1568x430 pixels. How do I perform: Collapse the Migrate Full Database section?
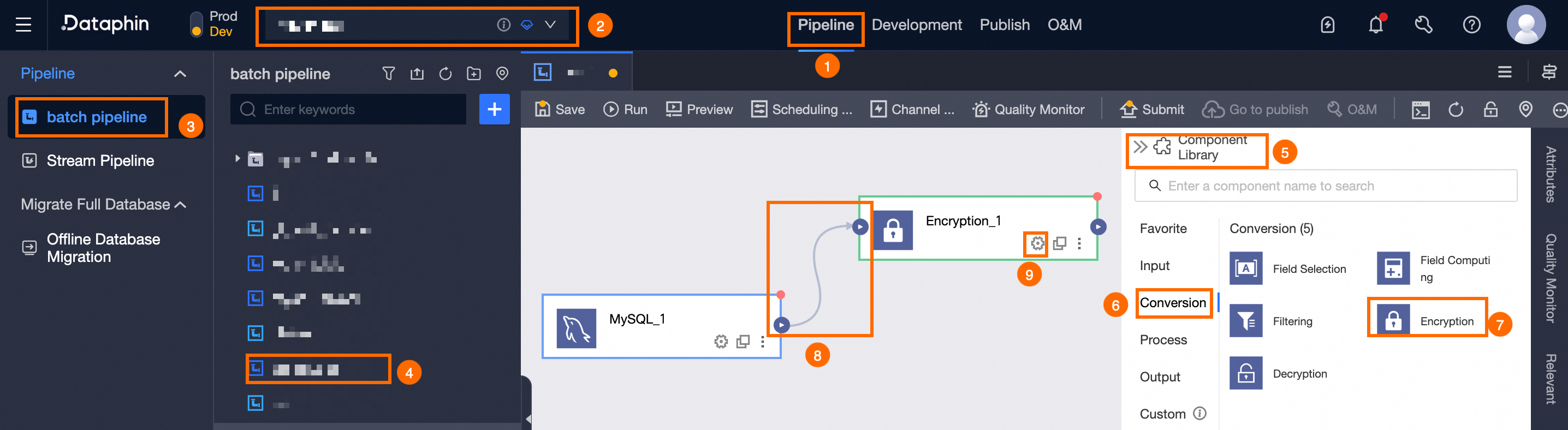tap(180, 205)
